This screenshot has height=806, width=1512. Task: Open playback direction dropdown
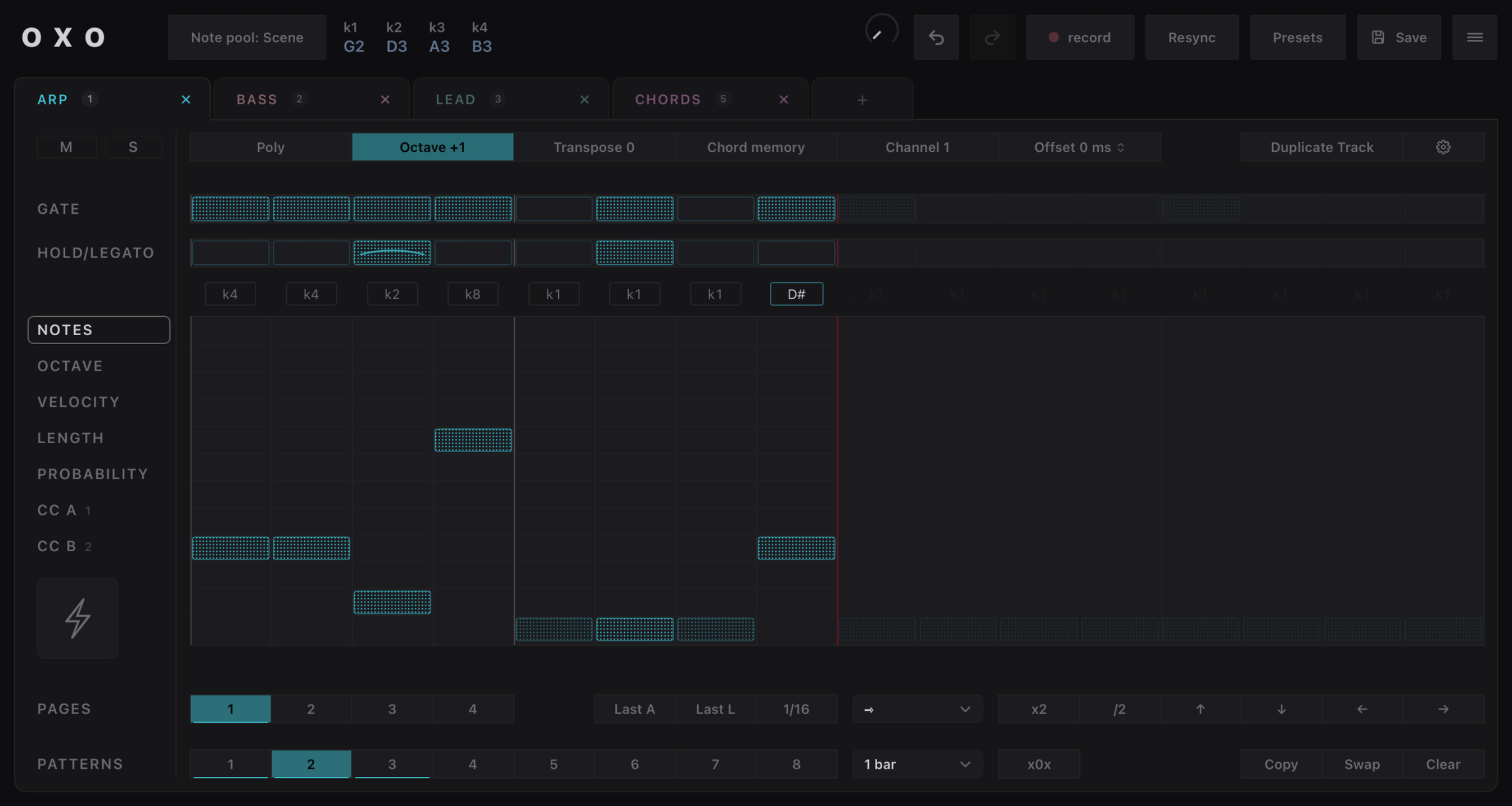point(918,709)
